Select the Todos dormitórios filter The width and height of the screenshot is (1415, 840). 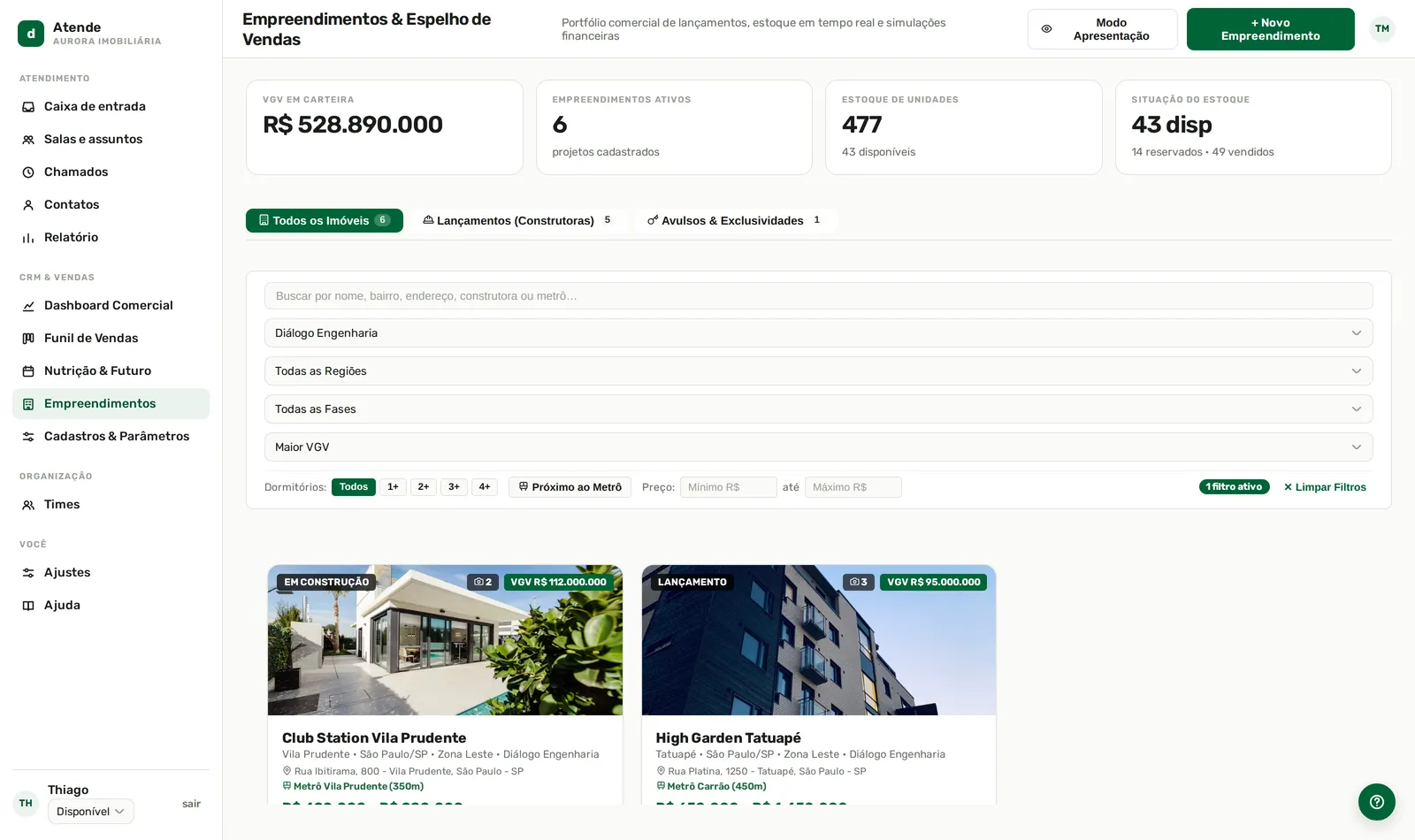tap(354, 487)
